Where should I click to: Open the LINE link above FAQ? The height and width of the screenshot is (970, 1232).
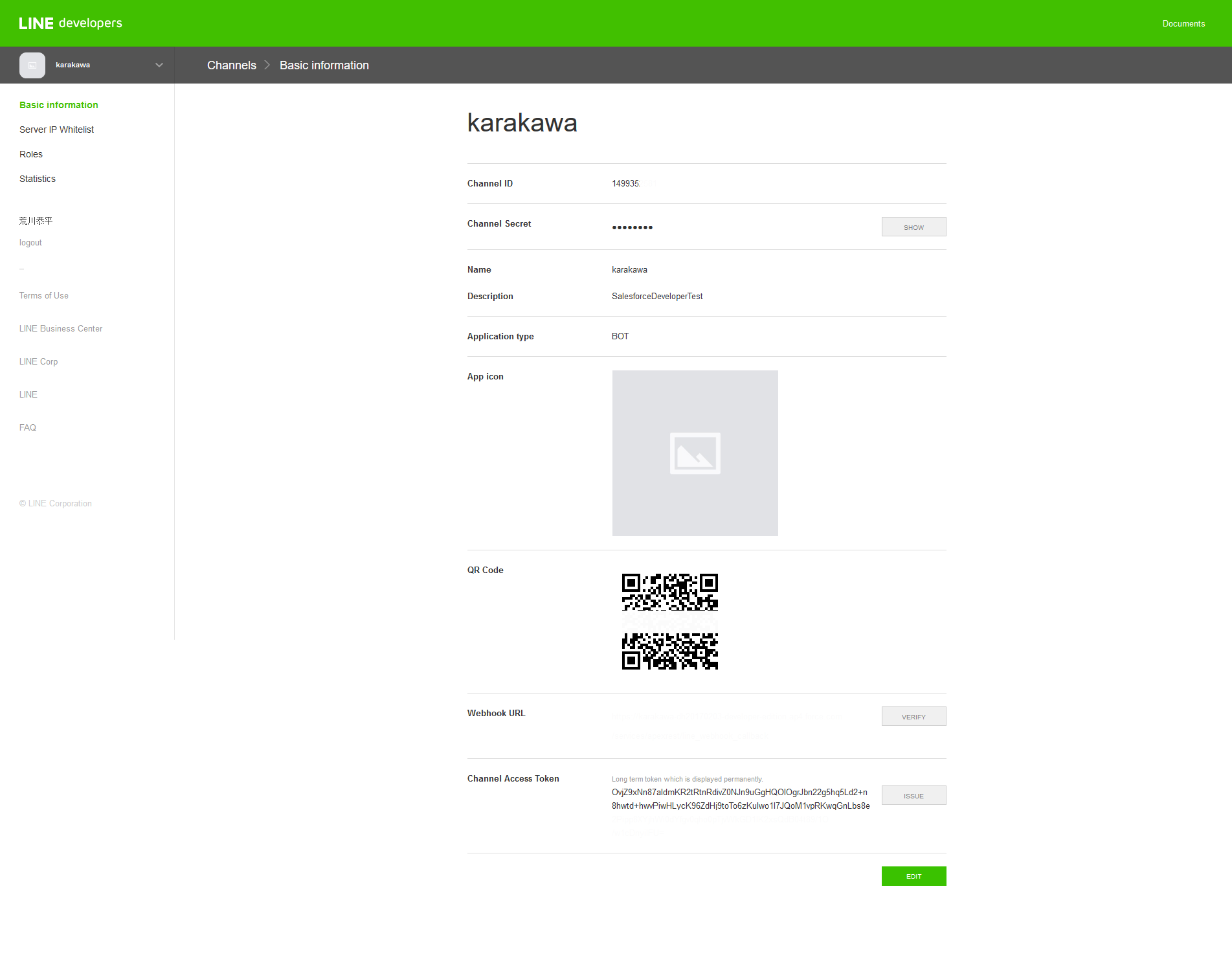click(x=28, y=395)
